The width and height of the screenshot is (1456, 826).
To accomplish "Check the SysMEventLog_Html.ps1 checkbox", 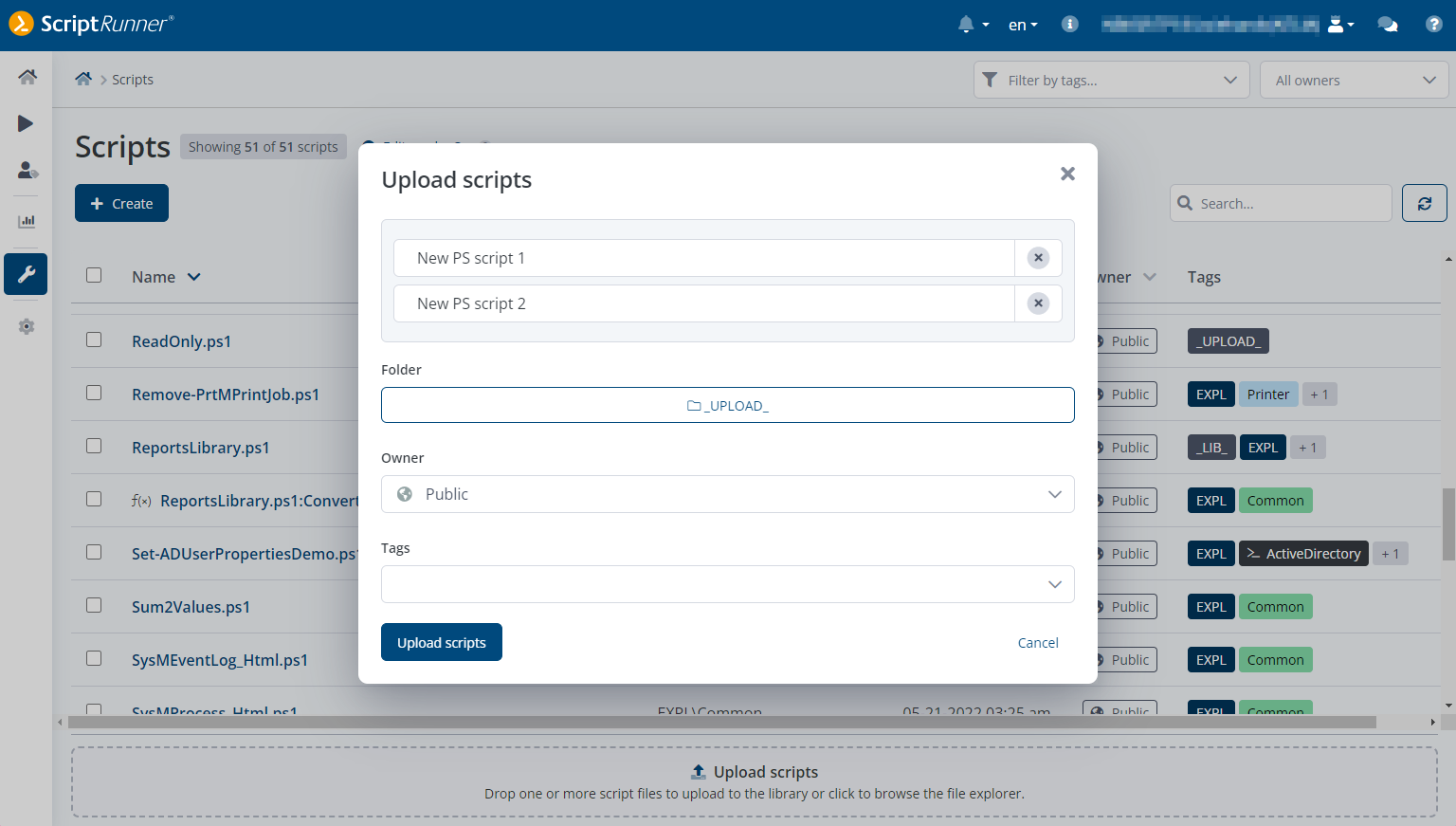I will (94, 658).
